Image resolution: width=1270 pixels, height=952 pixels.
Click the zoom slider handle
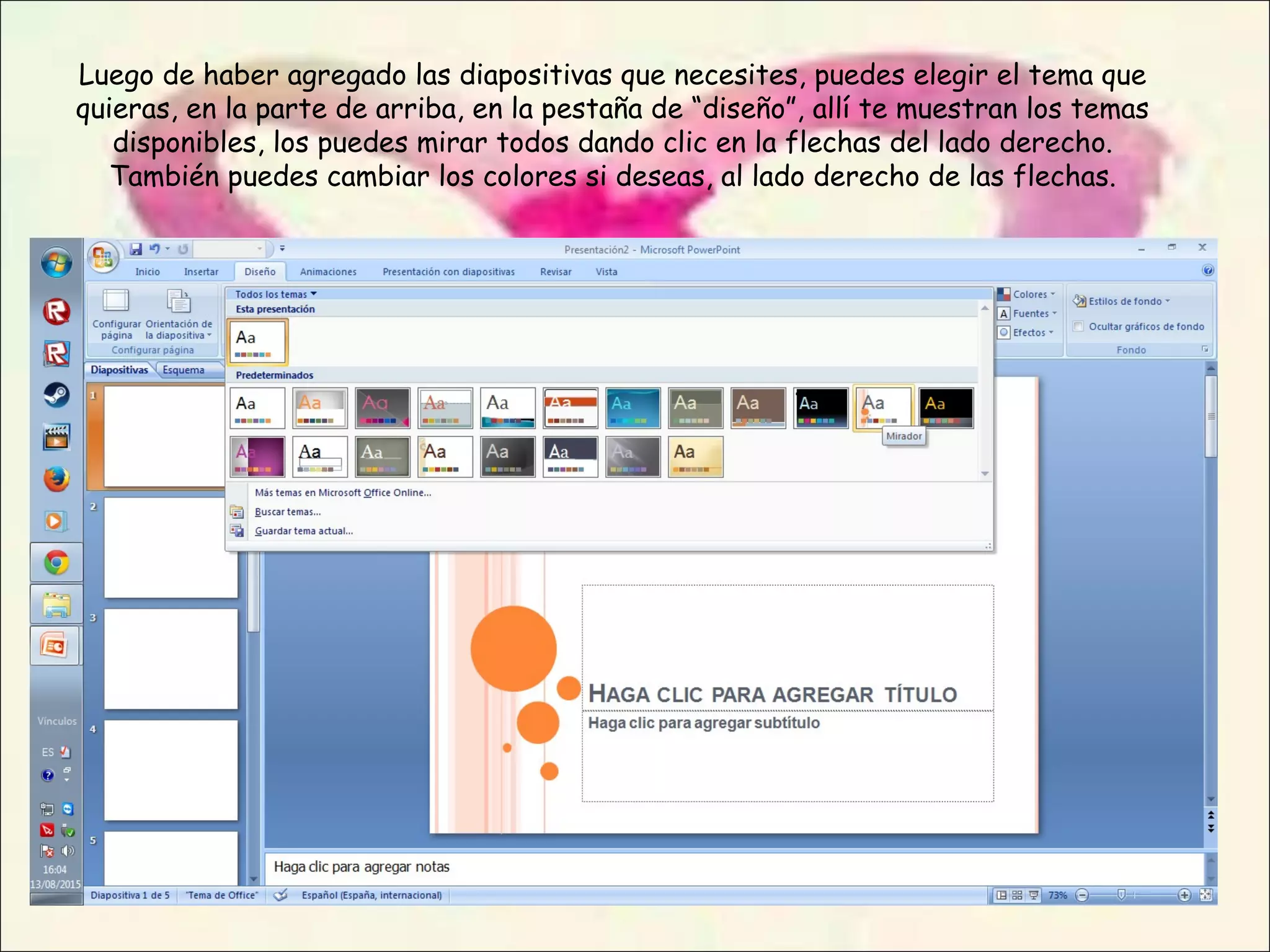pos(1121,895)
